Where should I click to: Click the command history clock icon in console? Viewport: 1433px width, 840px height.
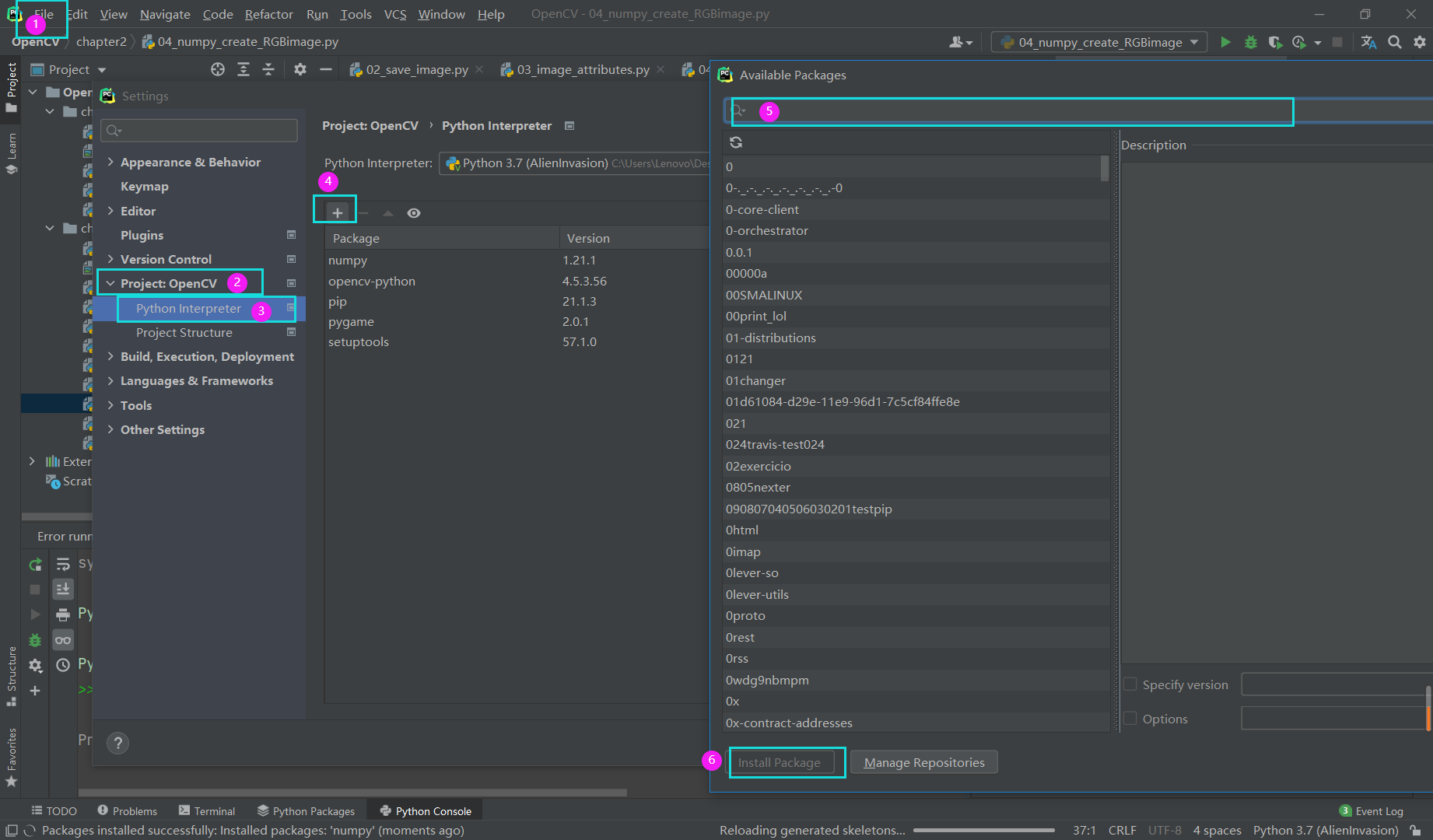(x=63, y=665)
